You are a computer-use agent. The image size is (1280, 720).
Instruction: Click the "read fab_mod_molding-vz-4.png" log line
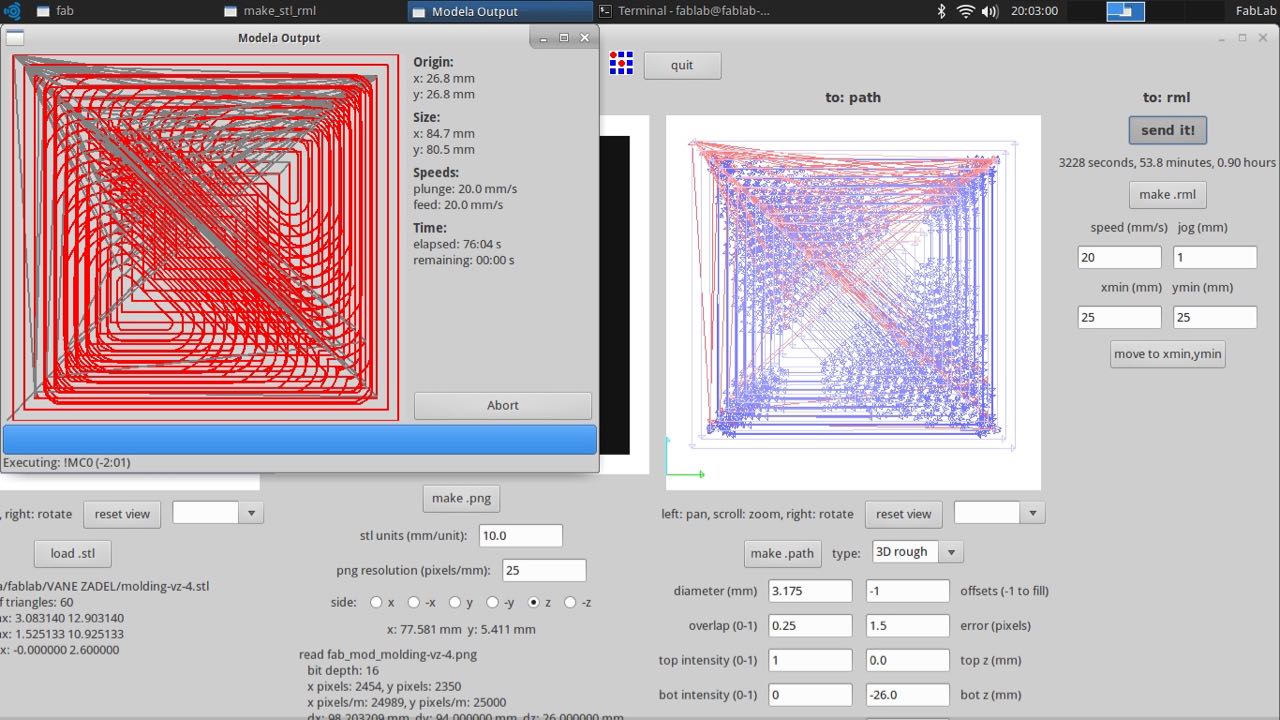click(388, 655)
